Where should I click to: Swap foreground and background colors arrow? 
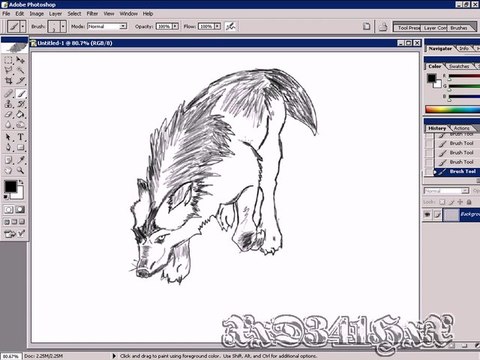[21, 182]
